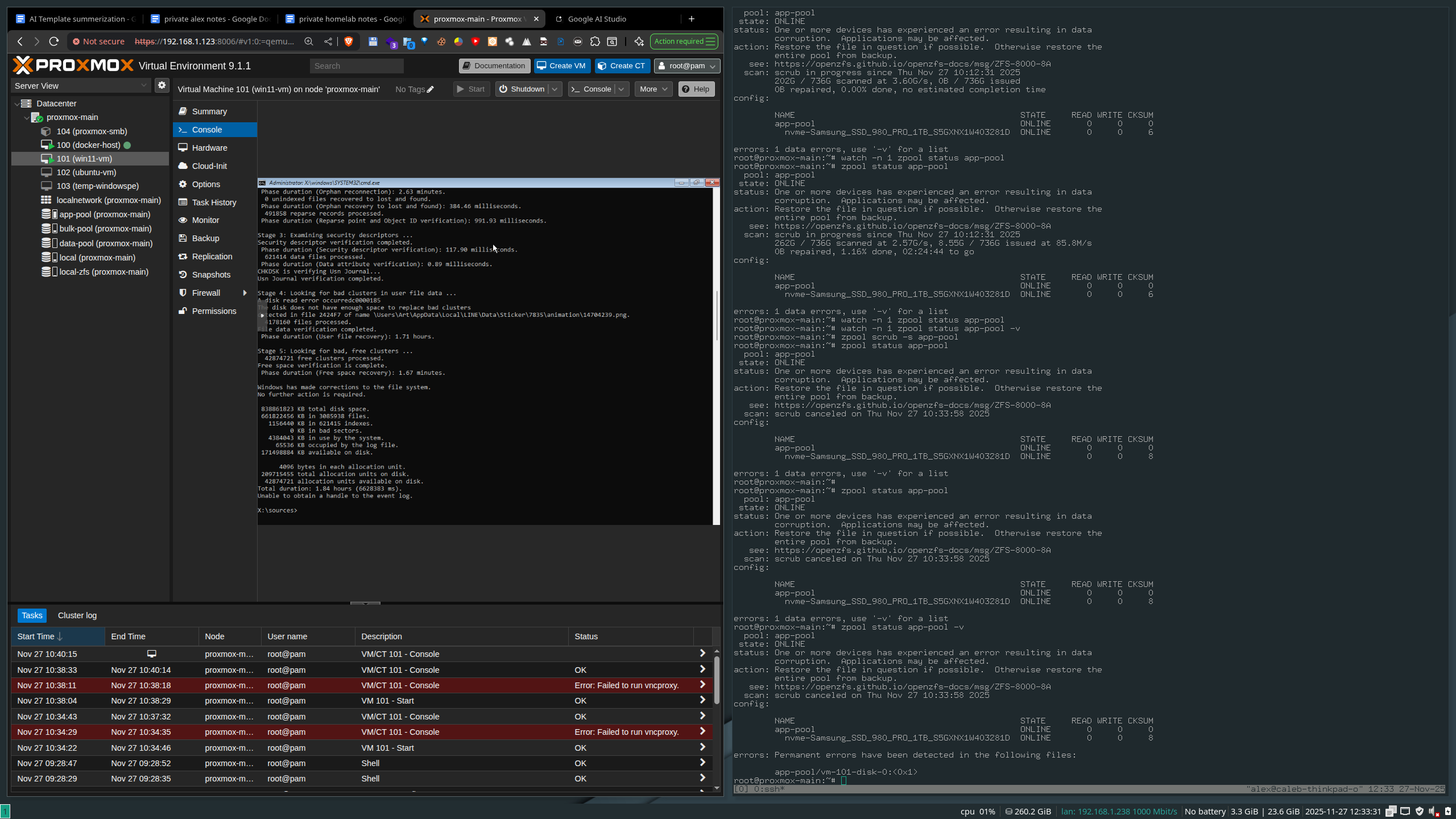The width and height of the screenshot is (1456, 819).
Task: Open the VM Hardware menu item
Action: coord(215,148)
